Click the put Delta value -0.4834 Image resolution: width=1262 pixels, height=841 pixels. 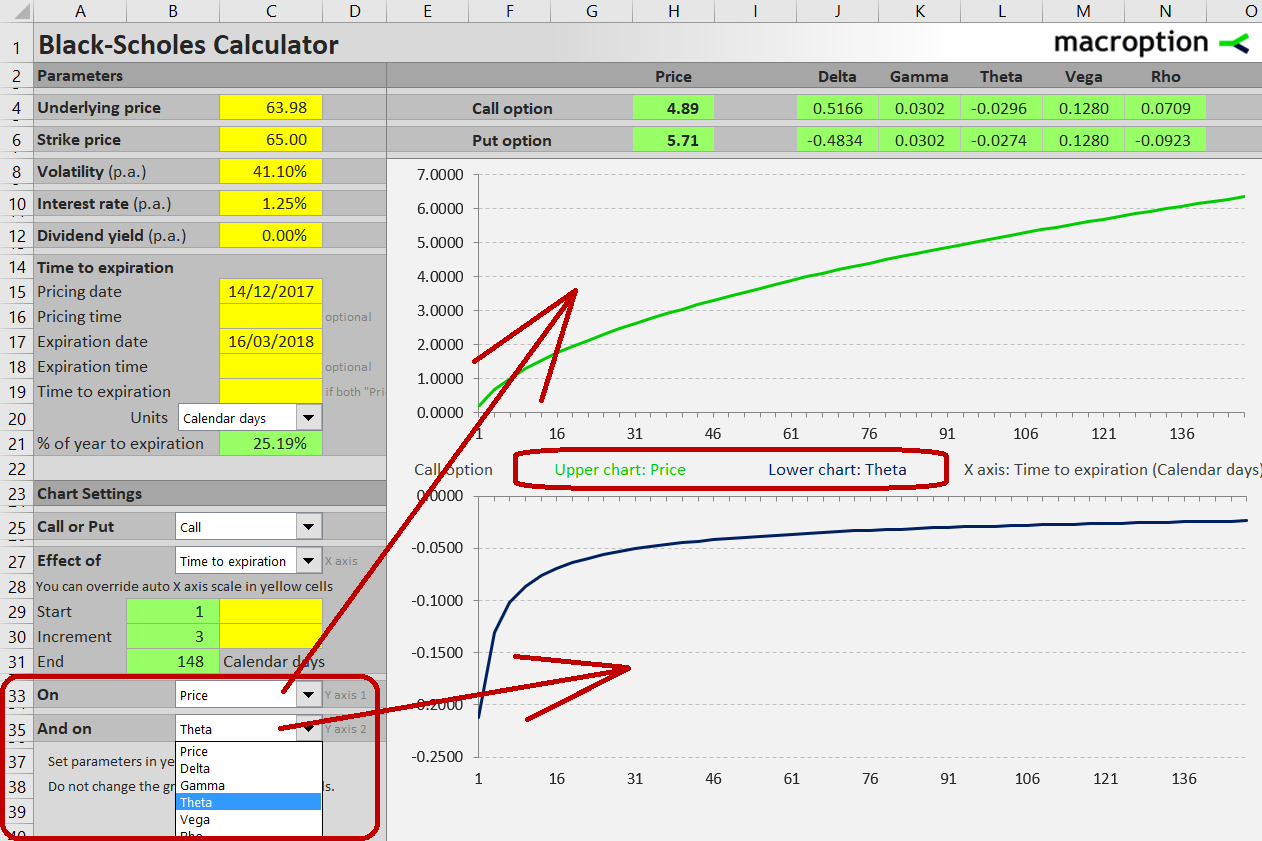pos(837,140)
